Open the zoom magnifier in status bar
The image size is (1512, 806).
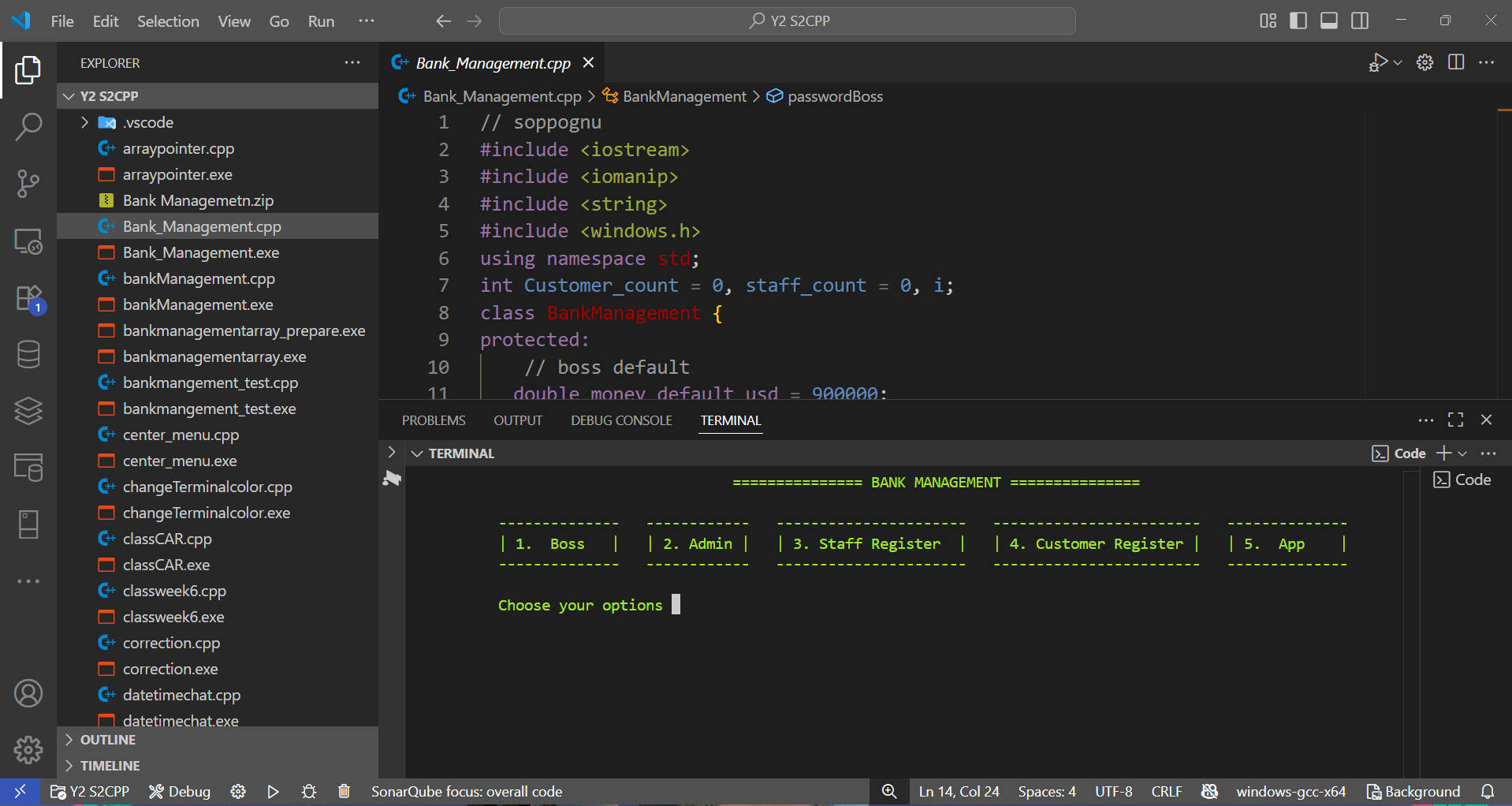tap(889, 791)
